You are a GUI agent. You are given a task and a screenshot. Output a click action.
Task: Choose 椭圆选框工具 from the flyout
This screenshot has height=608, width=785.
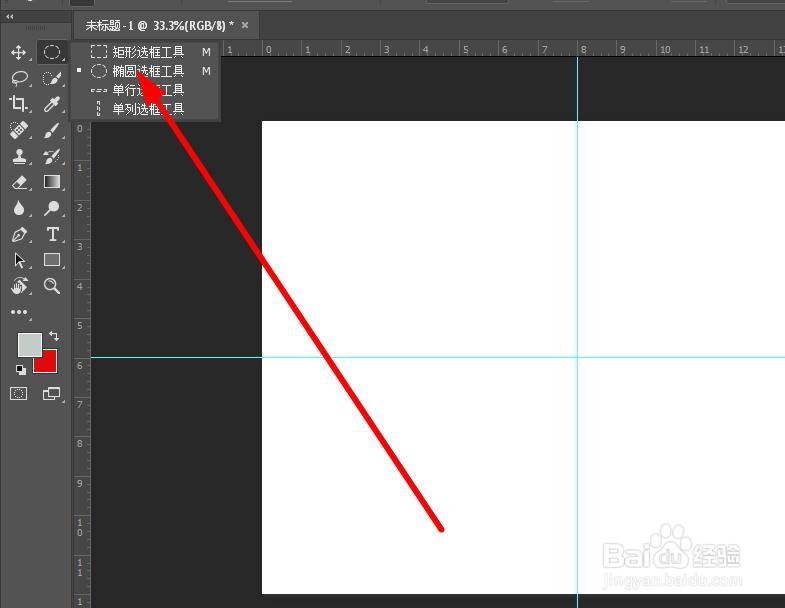(x=145, y=71)
